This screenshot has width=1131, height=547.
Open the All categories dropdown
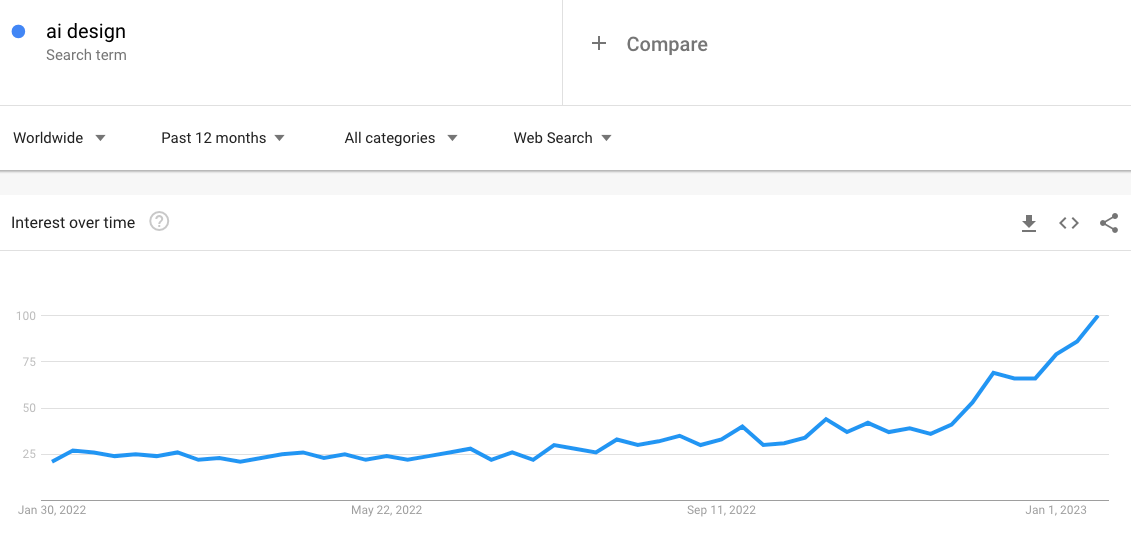(x=401, y=138)
